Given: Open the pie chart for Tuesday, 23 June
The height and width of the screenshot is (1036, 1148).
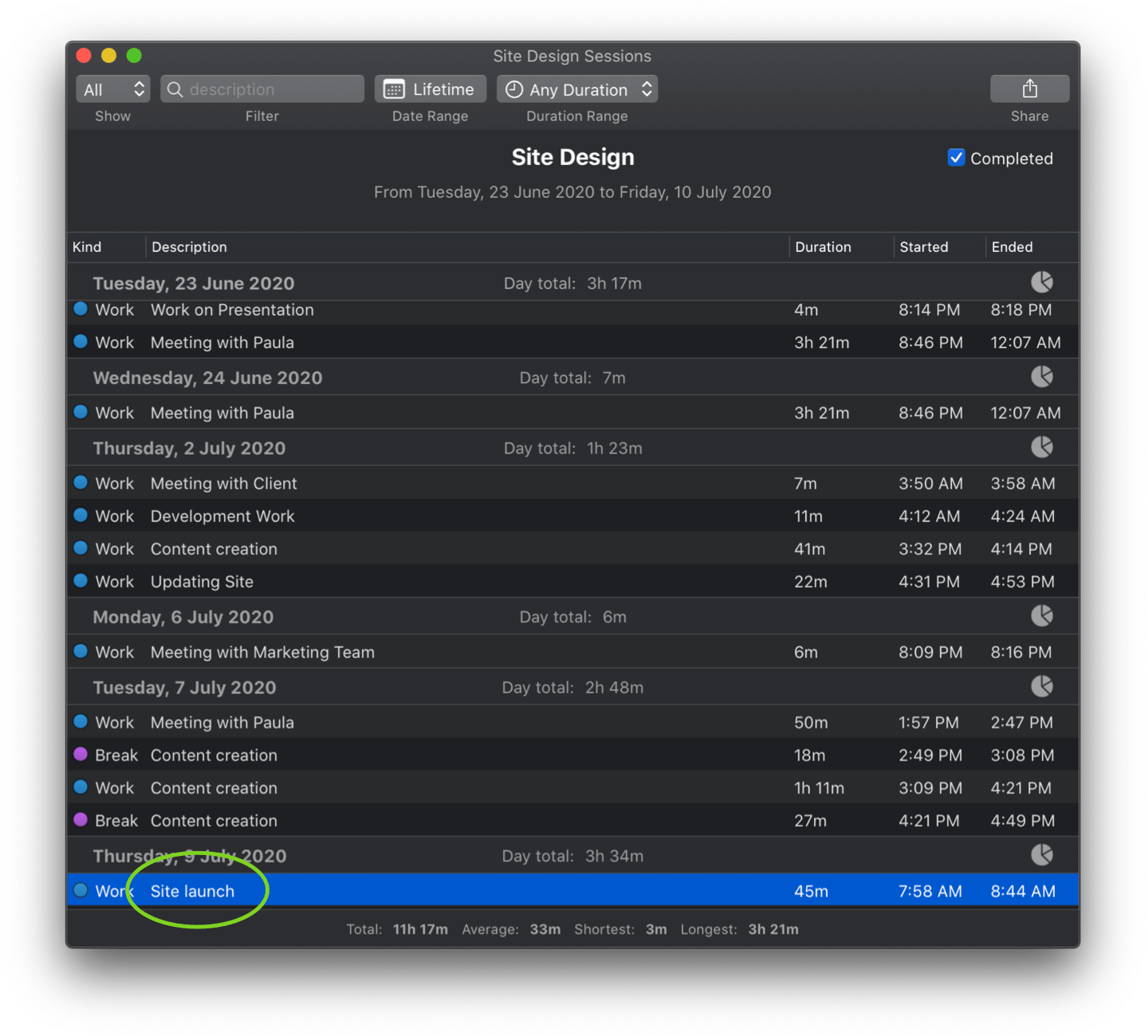Looking at the screenshot, I should coord(1042,282).
